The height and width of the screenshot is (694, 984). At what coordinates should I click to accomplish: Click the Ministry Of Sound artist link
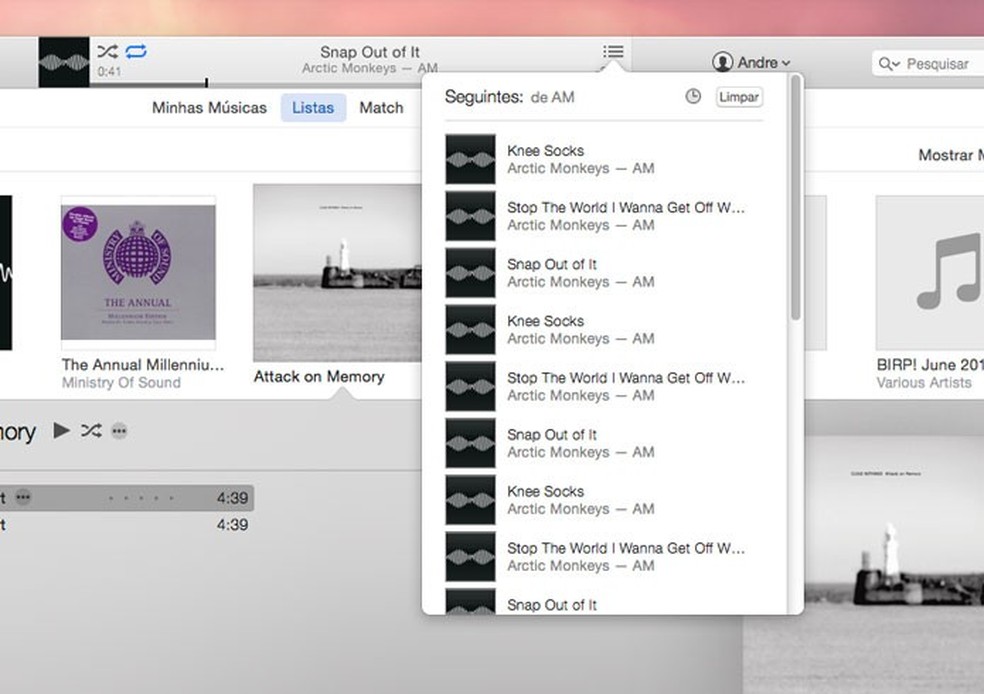click(121, 383)
